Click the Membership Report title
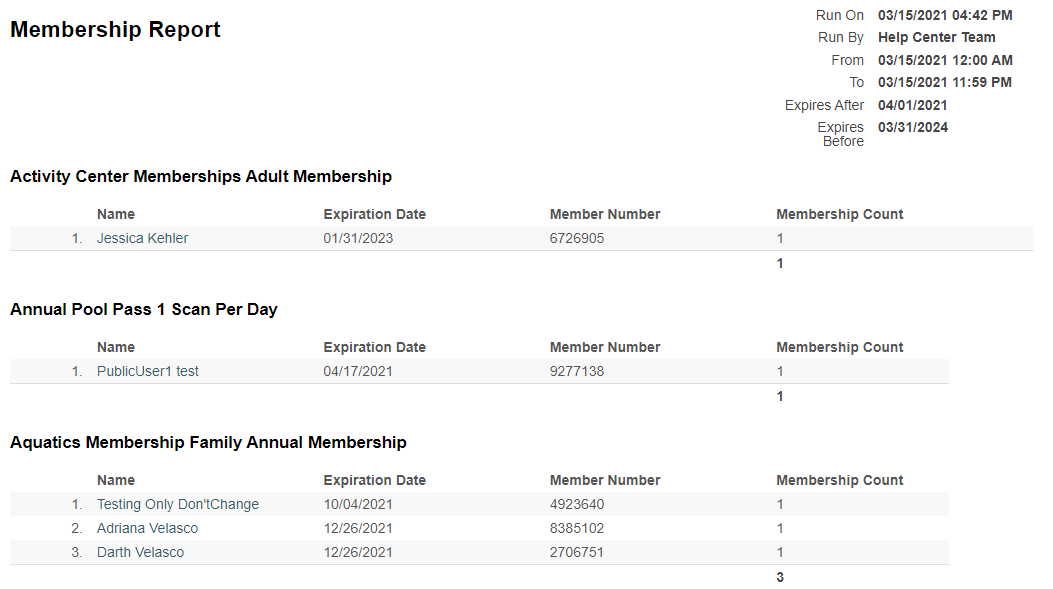The width and height of the screenshot is (1053, 589). (x=116, y=30)
